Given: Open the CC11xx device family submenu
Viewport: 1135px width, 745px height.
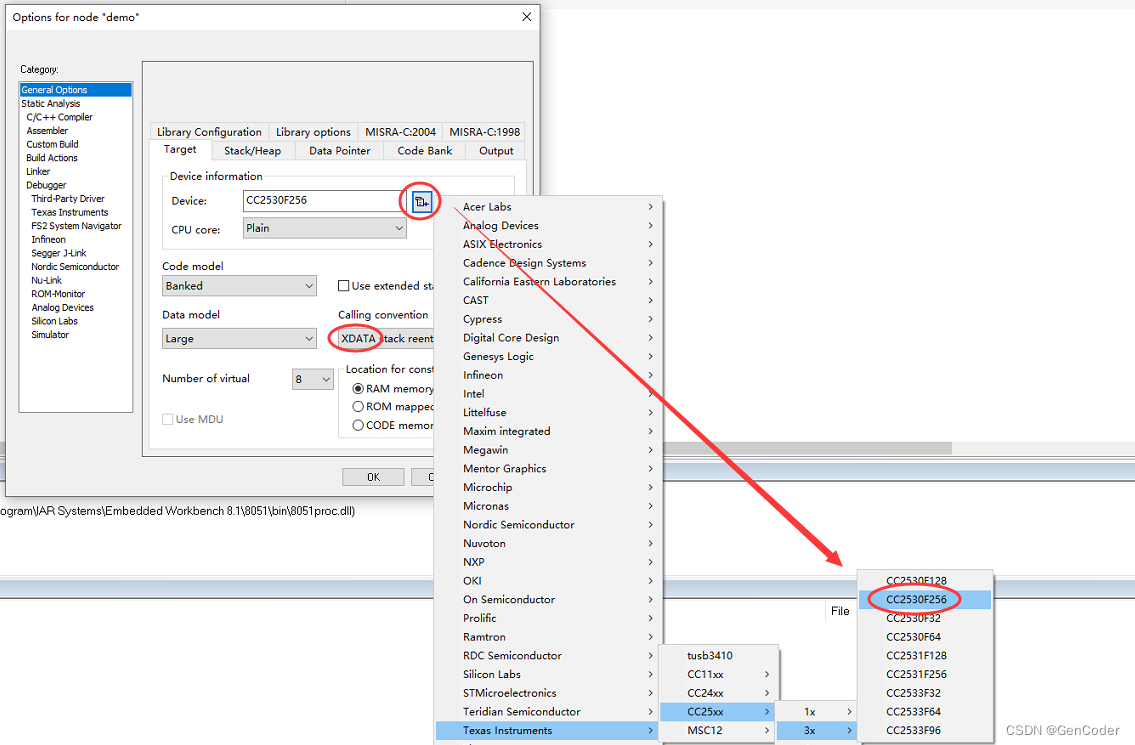Looking at the screenshot, I should click(718, 674).
